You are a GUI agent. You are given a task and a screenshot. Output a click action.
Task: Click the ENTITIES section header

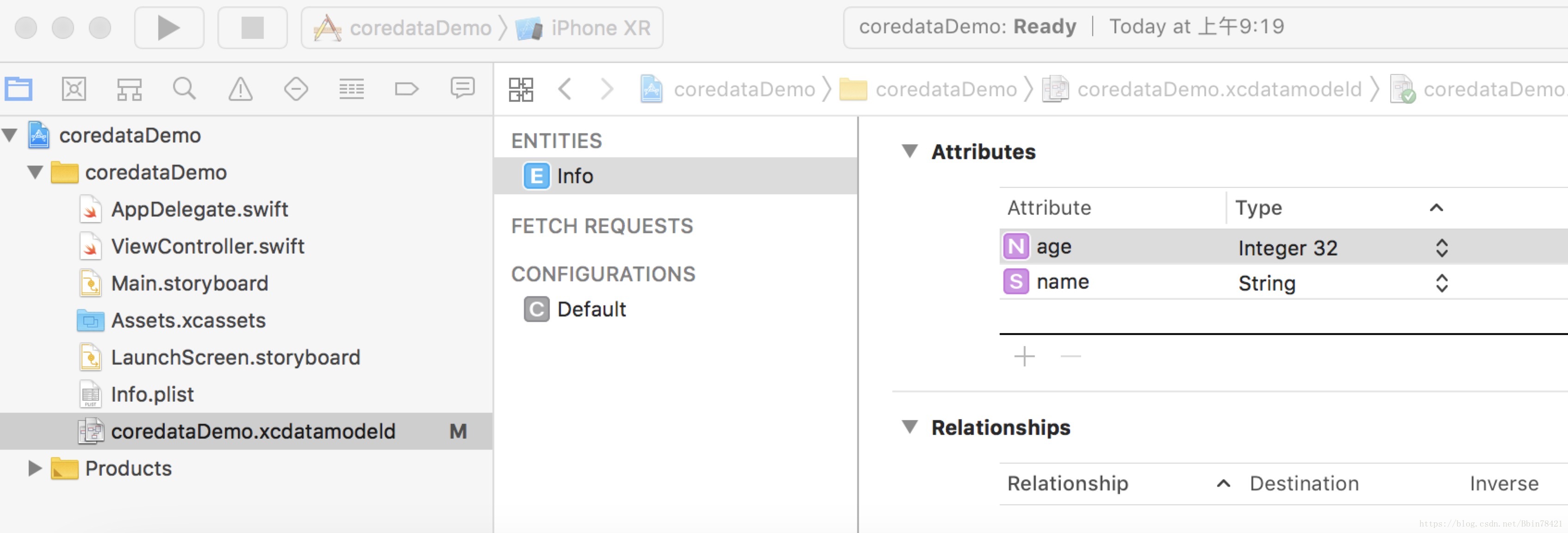click(556, 141)
